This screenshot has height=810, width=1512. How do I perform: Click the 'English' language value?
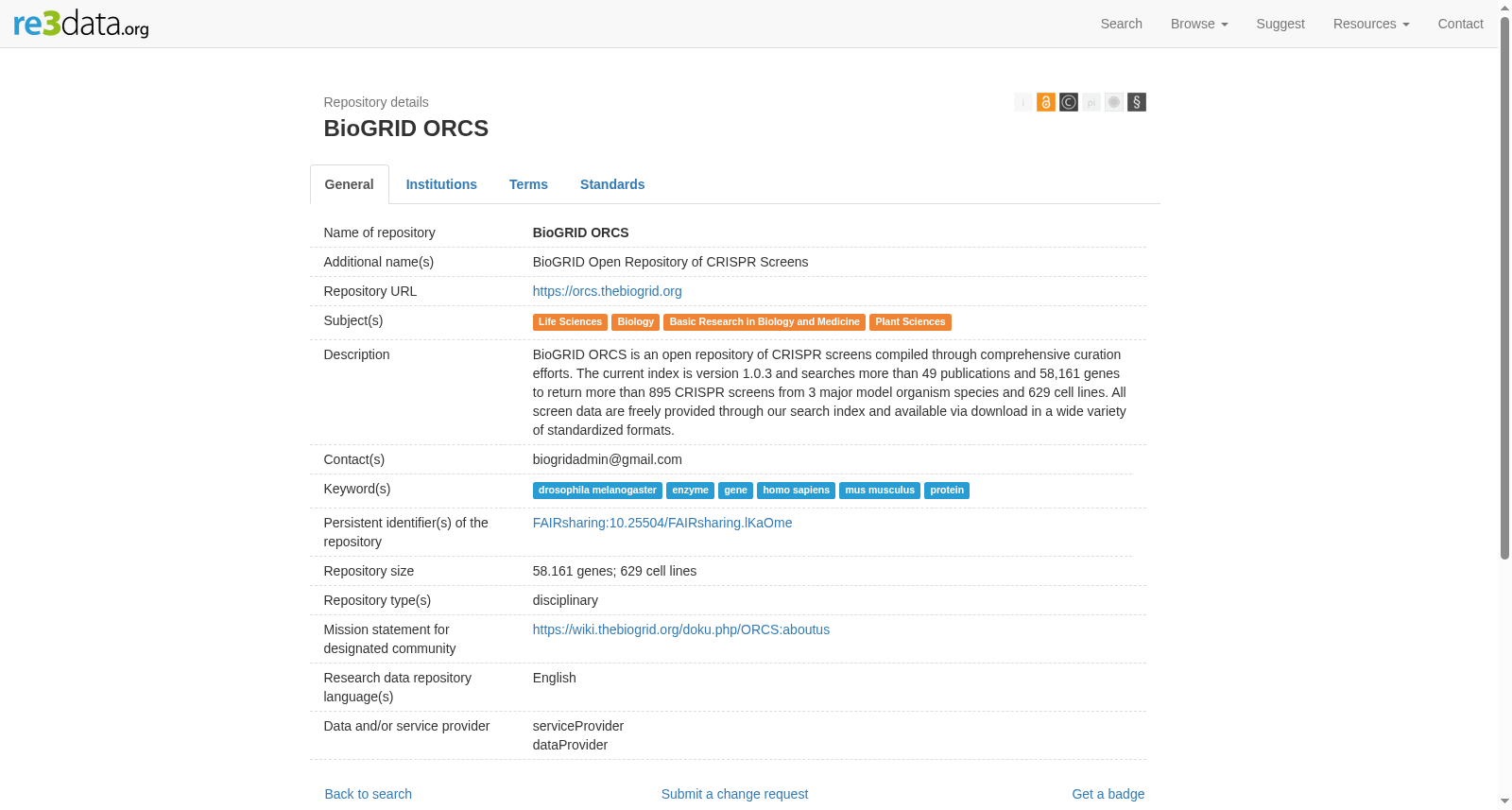click(x=554, y=678)
